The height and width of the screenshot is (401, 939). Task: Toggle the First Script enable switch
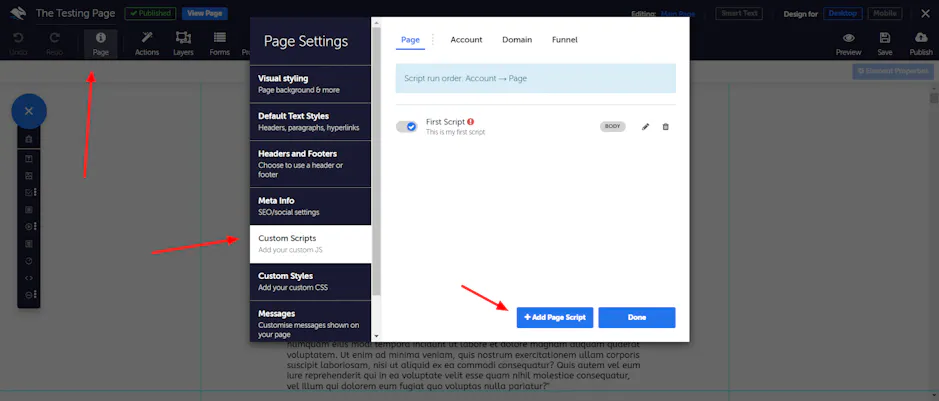pyautogui.click(x=407, y=127)
